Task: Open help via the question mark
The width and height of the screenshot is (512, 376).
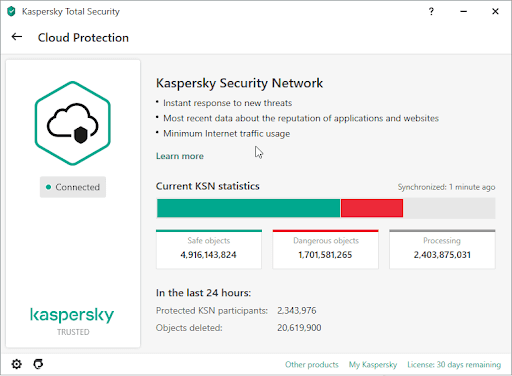Action: point(431,11)
